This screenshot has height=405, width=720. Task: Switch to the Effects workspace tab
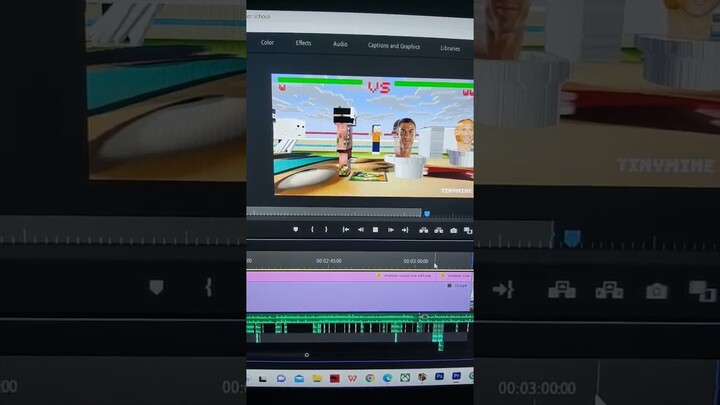click(x=304, y=43)
